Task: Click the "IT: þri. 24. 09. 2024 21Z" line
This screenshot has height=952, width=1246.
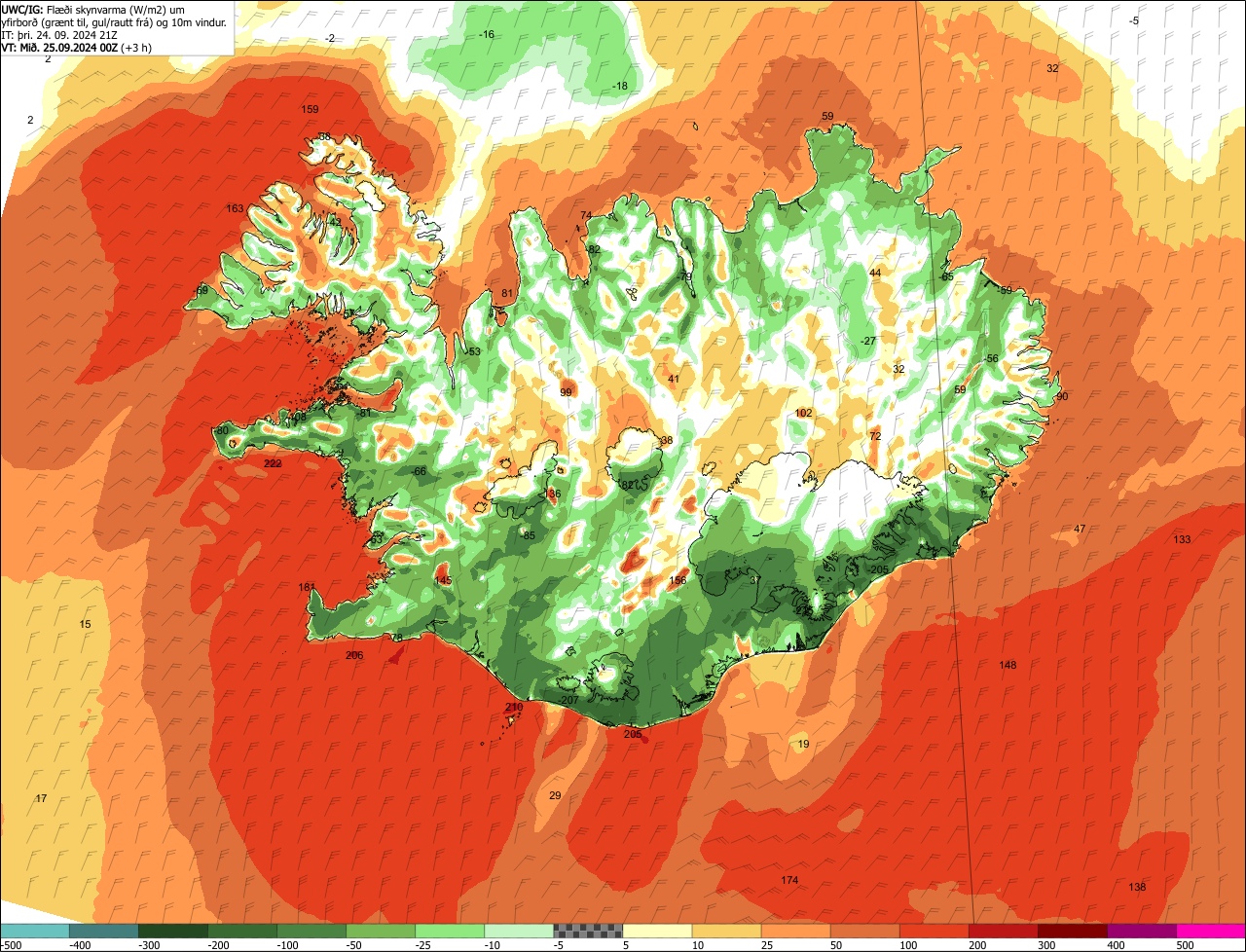Action: coord(60,35)
